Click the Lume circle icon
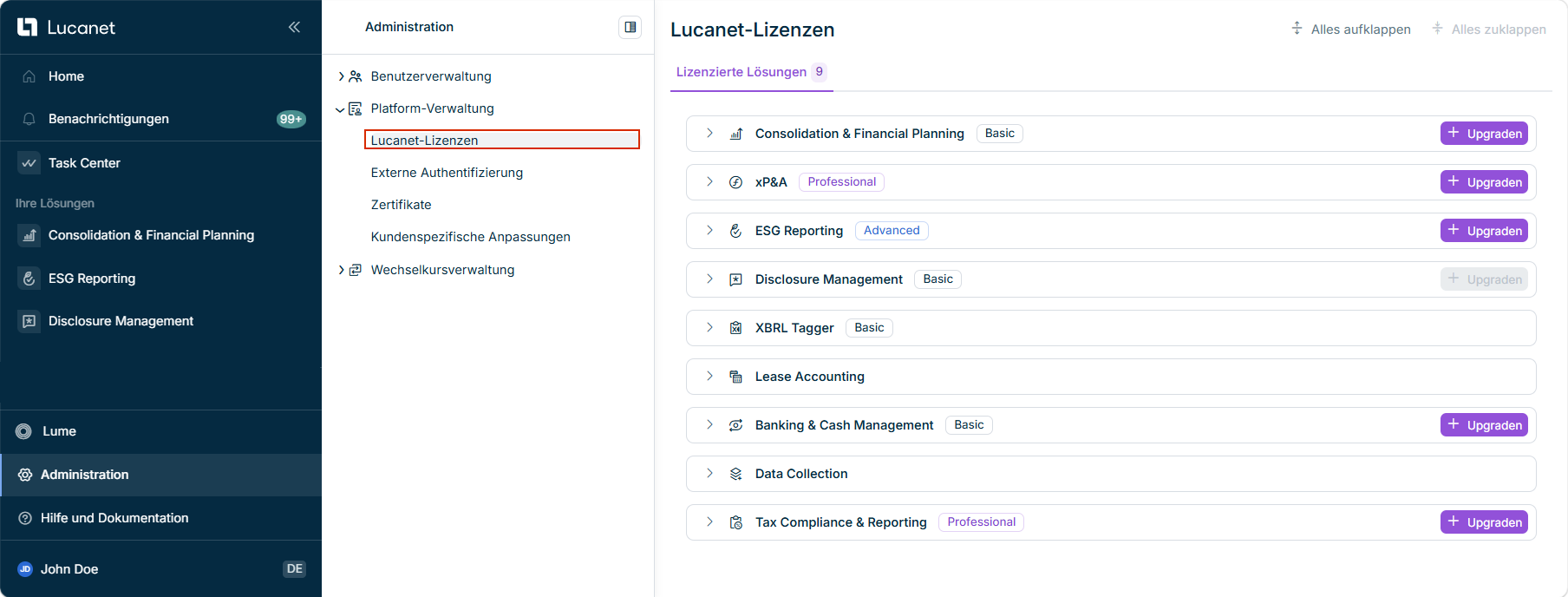 click(x=24, y=431)
